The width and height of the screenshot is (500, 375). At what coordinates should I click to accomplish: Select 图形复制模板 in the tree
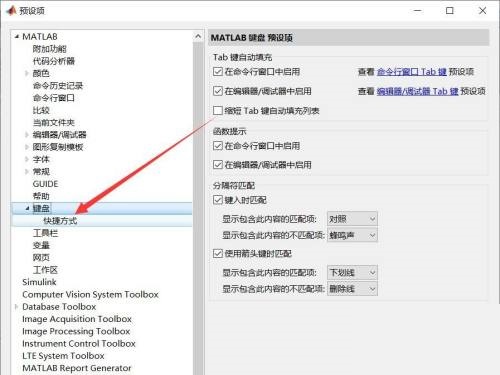tap(58, 147)
